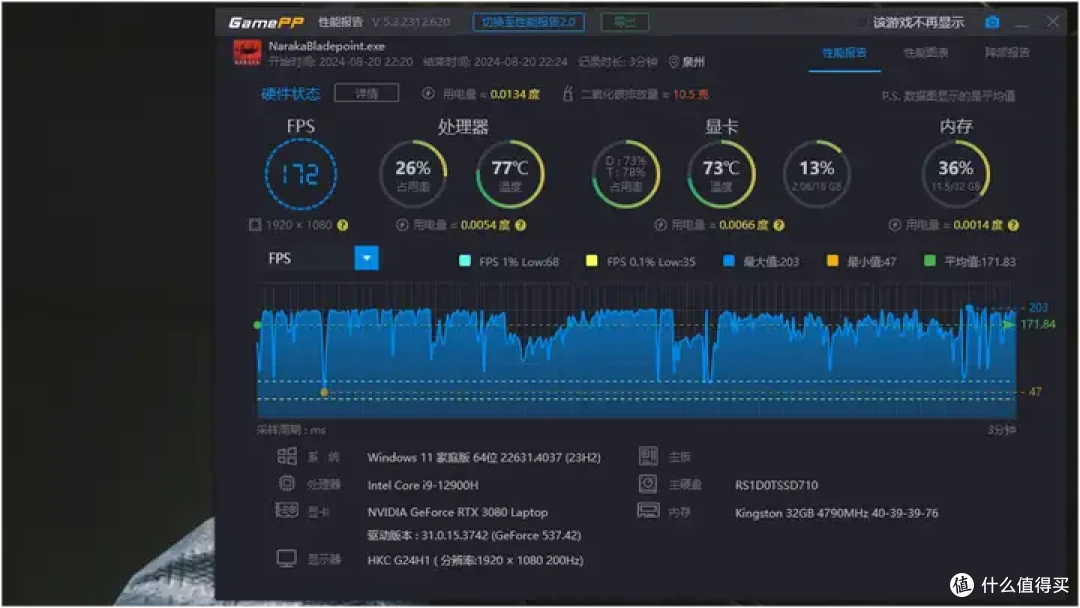The image size is (1080, 608).
Task: Close the GamePP report window
Action: [x=1052, y=22]
